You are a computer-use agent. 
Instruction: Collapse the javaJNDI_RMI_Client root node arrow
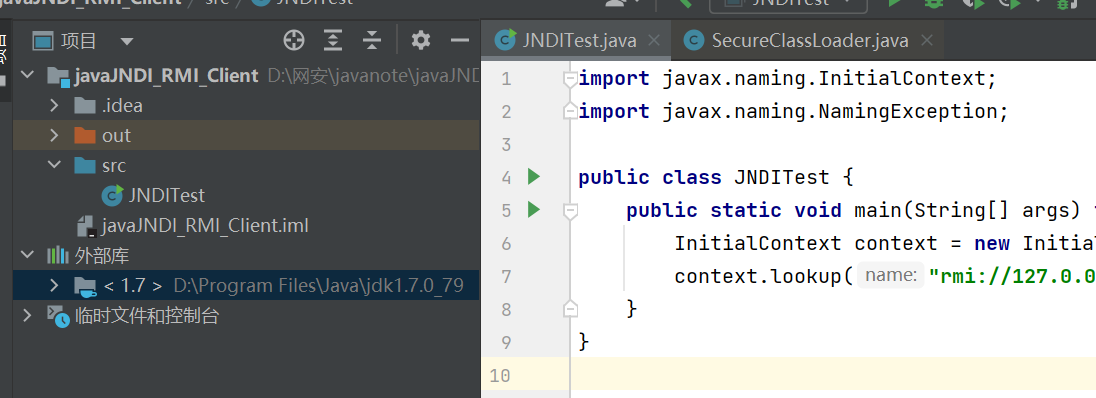[x=27, y=76]
